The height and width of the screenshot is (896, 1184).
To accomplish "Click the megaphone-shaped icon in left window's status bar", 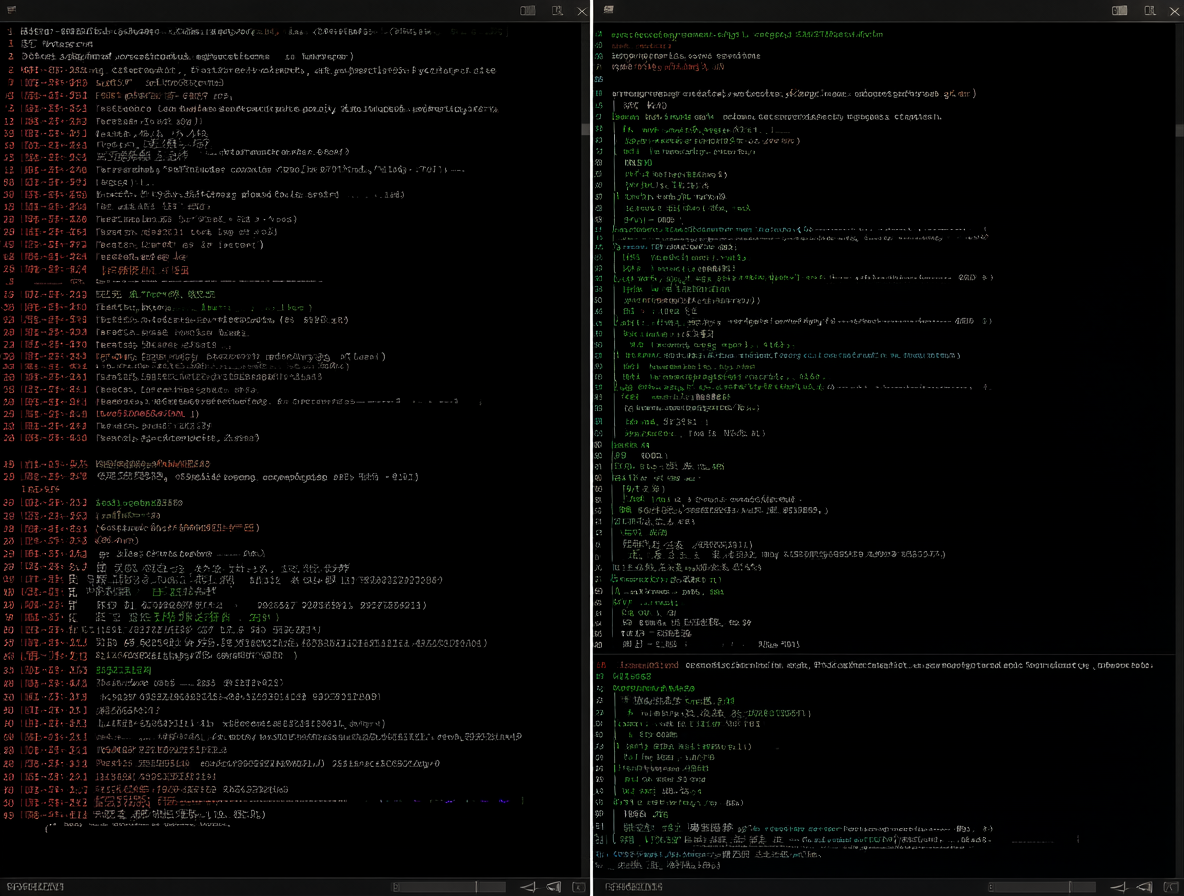I will pos(553,887).
